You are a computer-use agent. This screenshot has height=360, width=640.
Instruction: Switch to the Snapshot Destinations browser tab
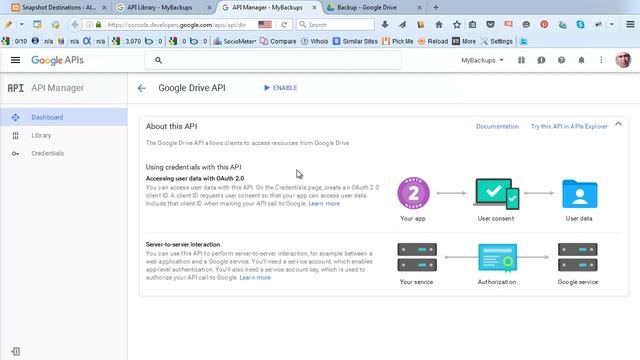coord(59,7)
